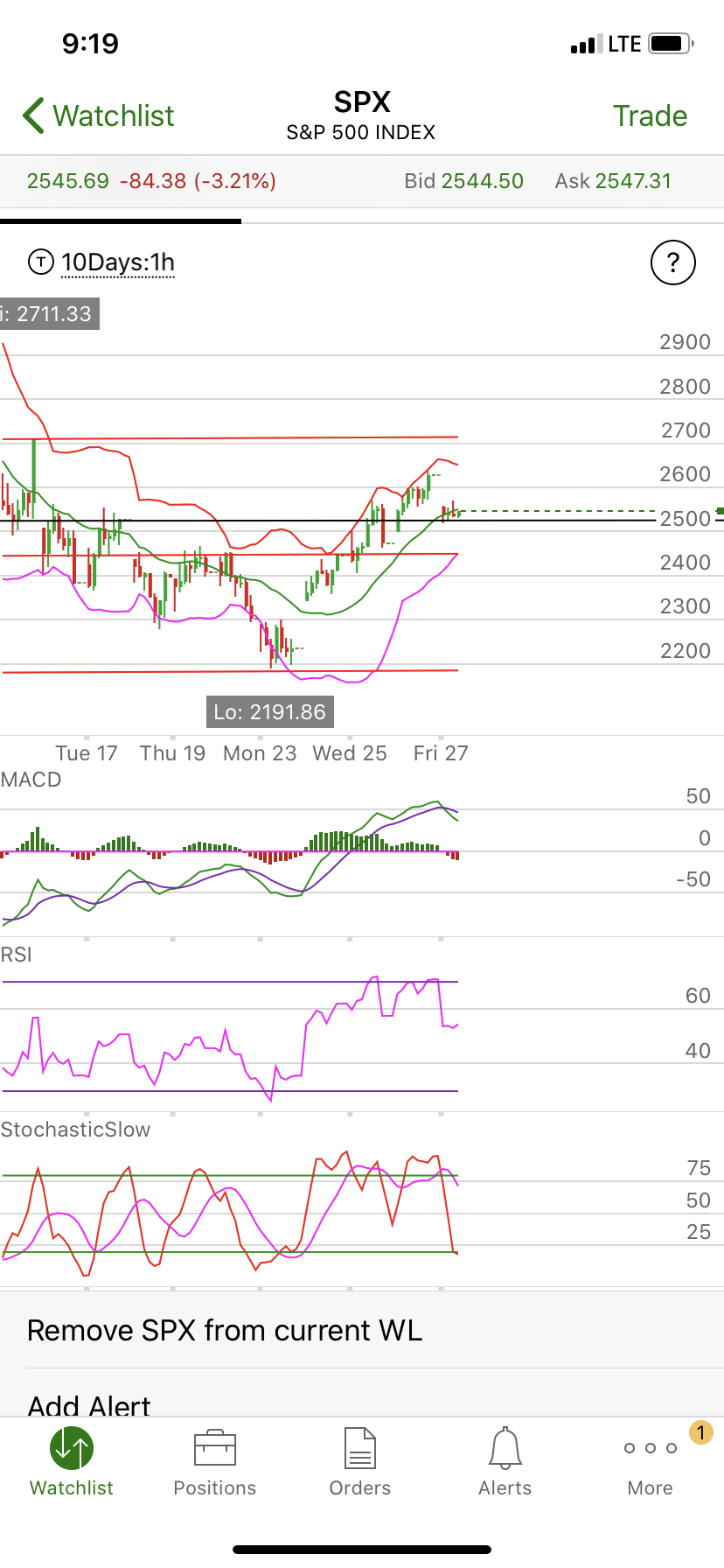The image size is (724, 1568).
Task: Tap the 9:19 status bar clock
Action: pyautogui.click(x=90, y=43)
